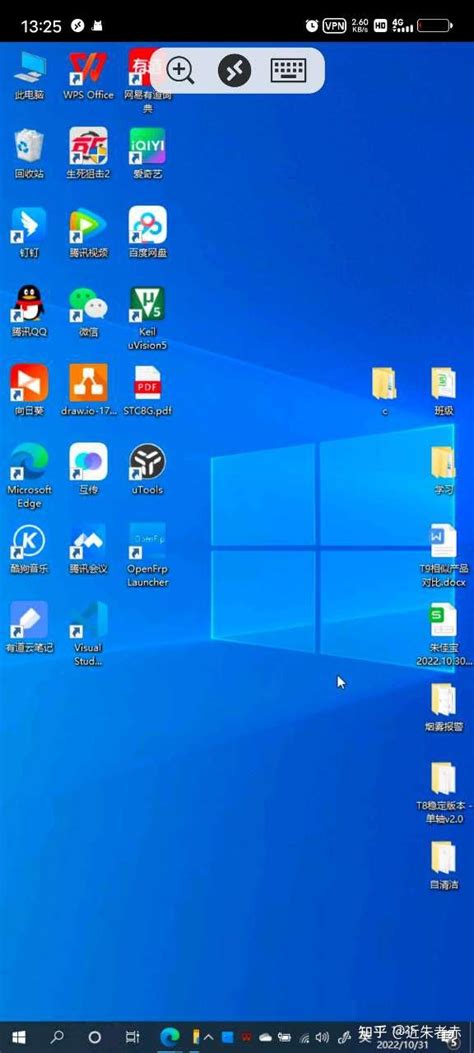Open the 回收站 recycle bin
Image resolution: width=474 pixels, height=1053 pixels.
click(x=29, y=154)
